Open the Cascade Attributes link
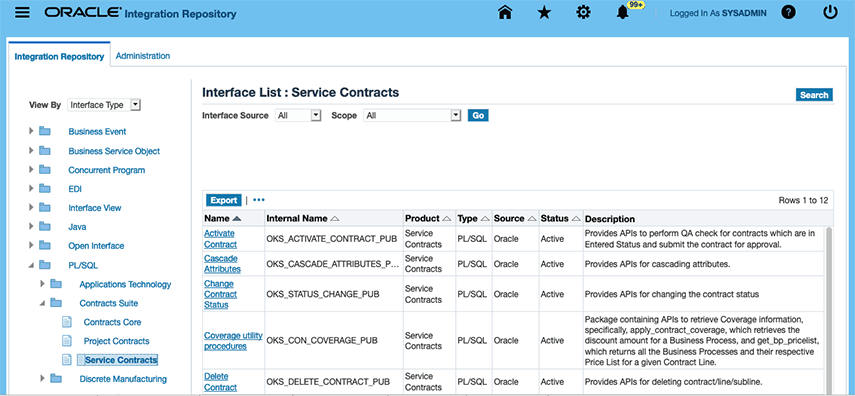The height and width of the screenshot is (396, 855). click(x=222, y=264)
